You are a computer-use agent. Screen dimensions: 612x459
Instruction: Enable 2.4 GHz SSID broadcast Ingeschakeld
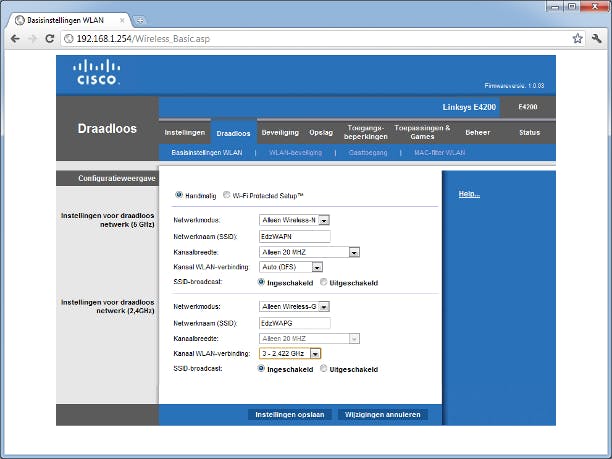262,368
